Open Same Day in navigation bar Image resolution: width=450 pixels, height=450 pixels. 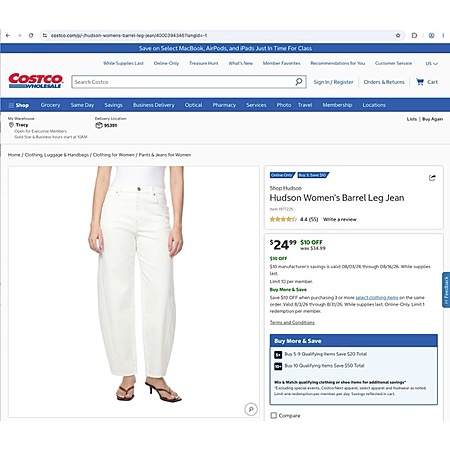(82, 105)
